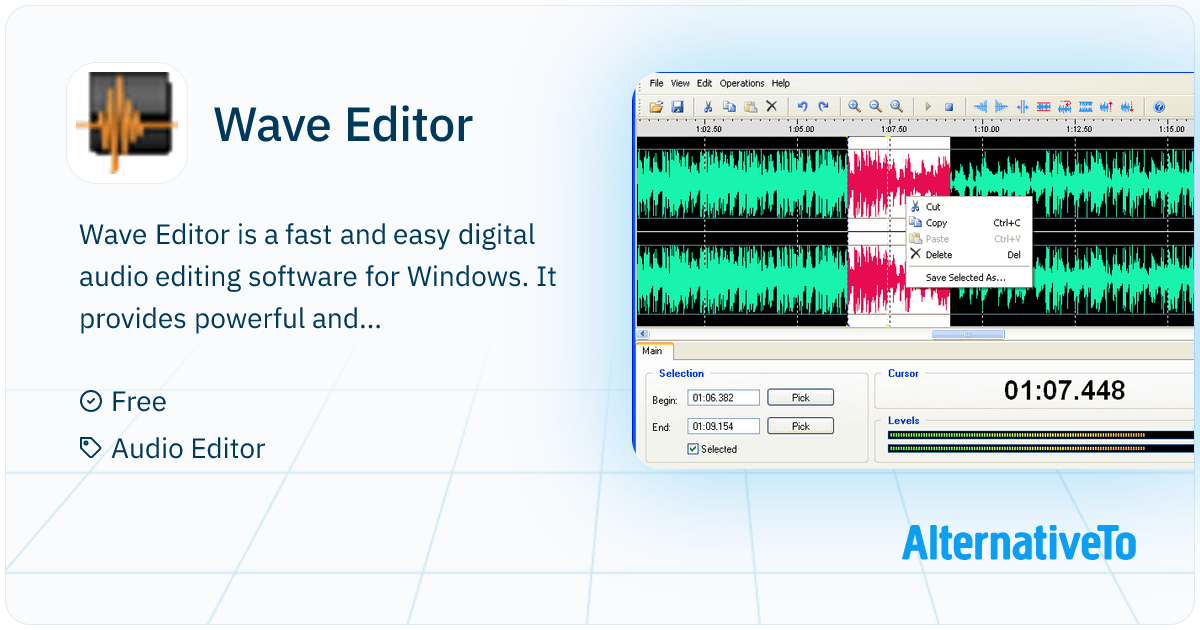The width and height of the screenshot is (1200, 630).
Task: Click the blue banded waveform icon
Action: [1086, 107]
